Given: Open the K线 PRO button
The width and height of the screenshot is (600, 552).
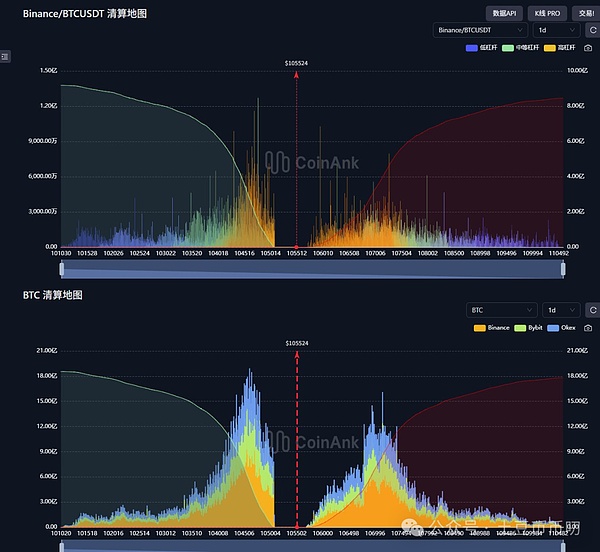Looking at the screenshot, I should pos(548,13).
